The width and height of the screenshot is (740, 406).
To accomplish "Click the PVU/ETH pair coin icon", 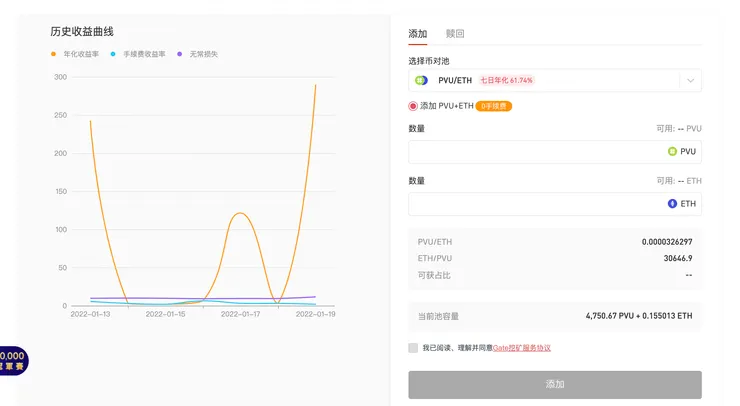I will point(421,80).
